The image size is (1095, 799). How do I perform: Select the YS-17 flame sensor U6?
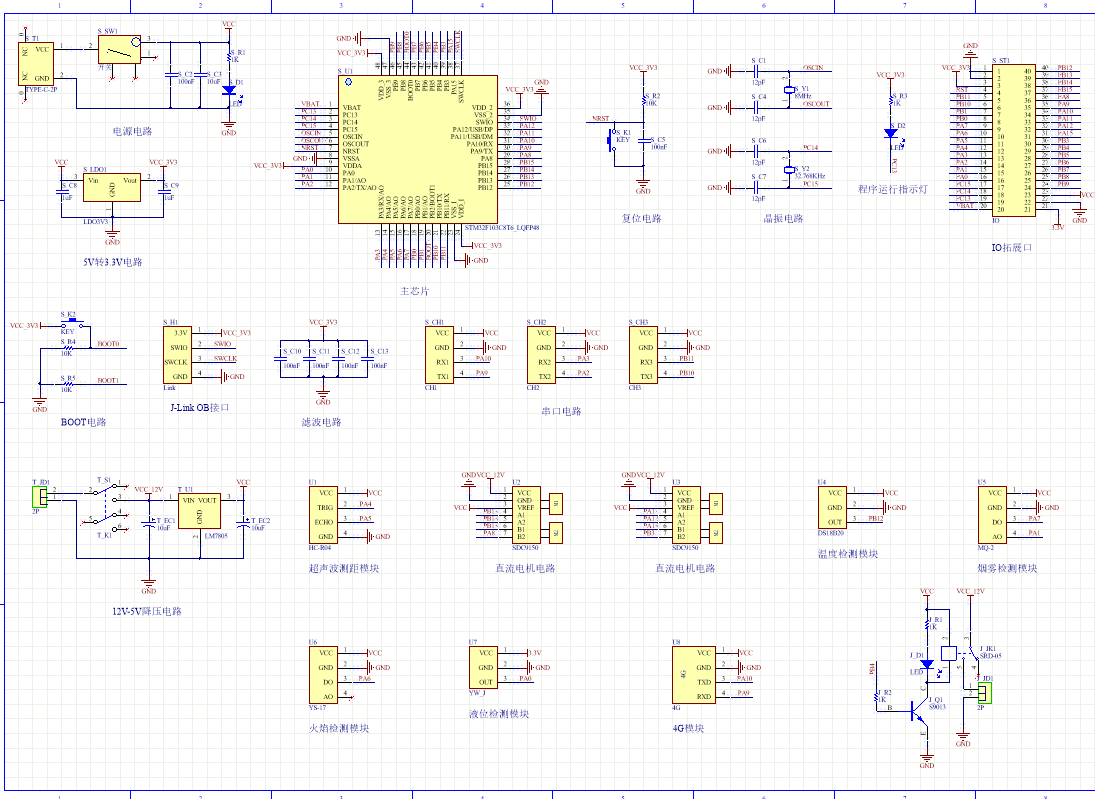(323, 675)
